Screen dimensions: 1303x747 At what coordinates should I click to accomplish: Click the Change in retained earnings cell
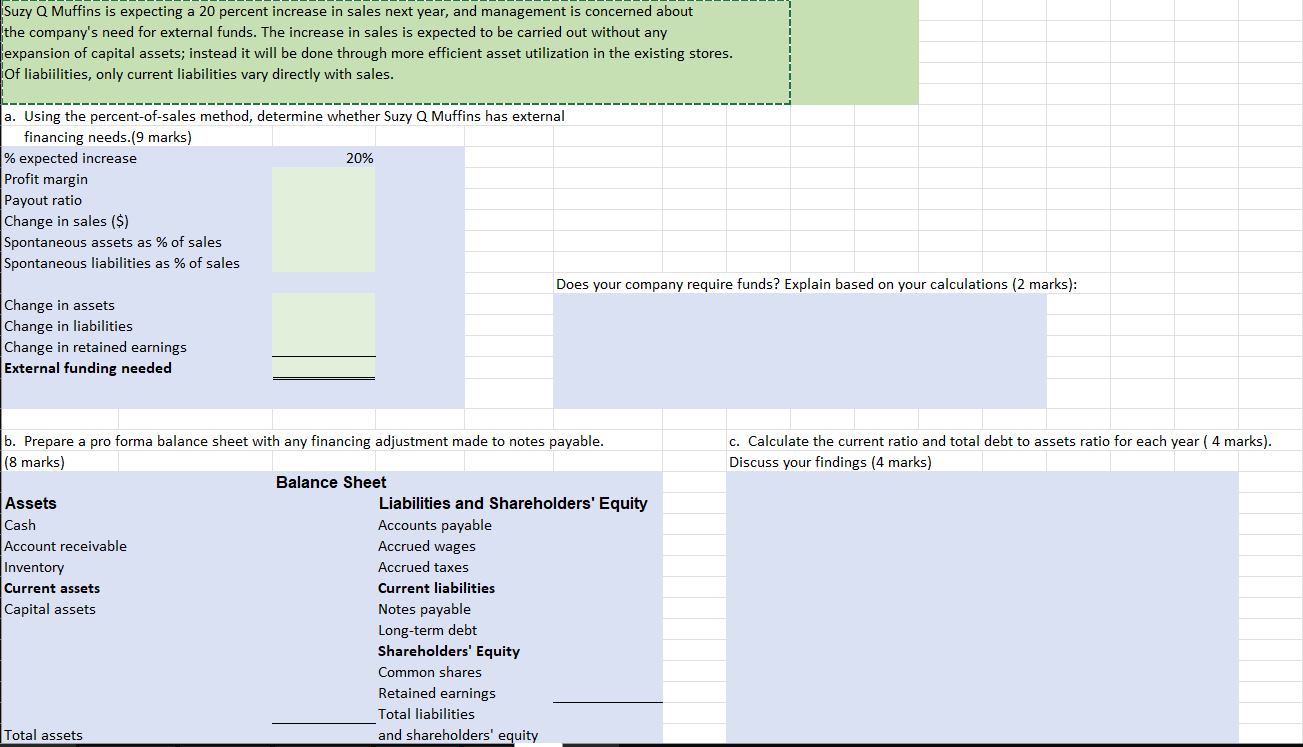323,347
